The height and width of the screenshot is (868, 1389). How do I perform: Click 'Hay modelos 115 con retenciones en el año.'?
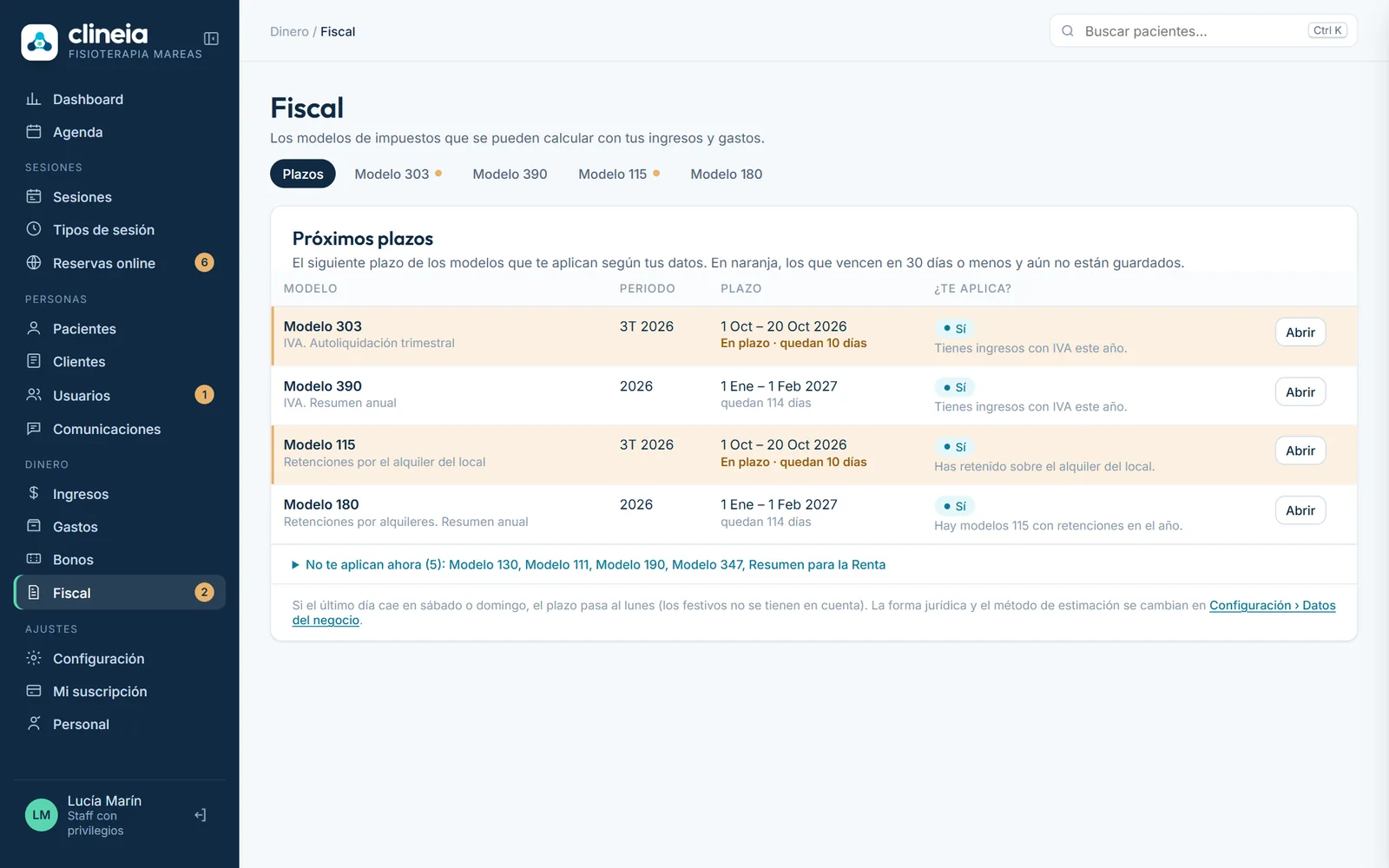[x=1058, y=525]
